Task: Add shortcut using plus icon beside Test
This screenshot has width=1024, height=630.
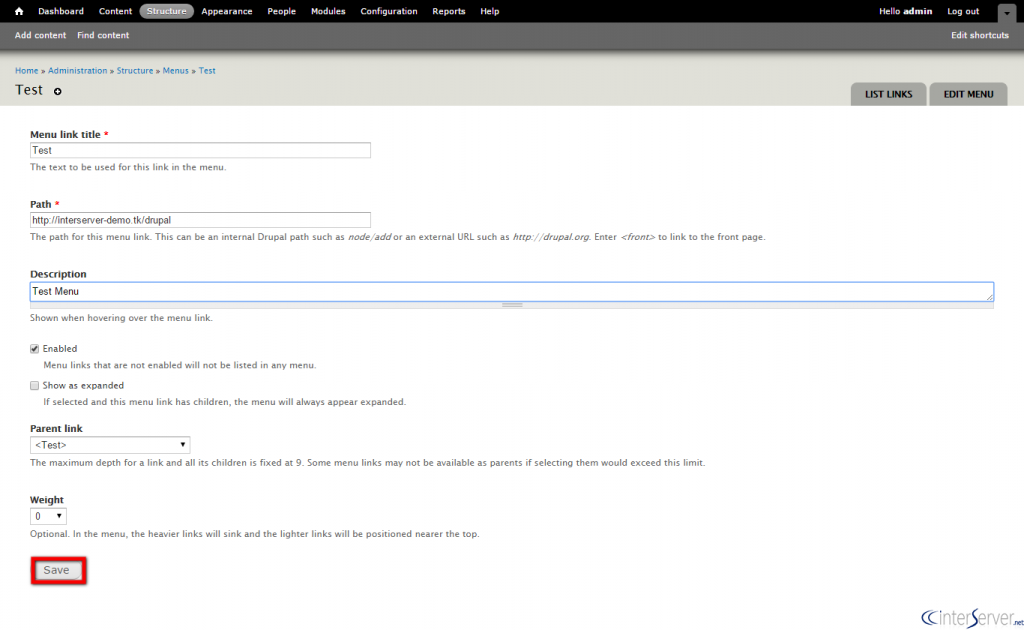Action: coord(57,91)
